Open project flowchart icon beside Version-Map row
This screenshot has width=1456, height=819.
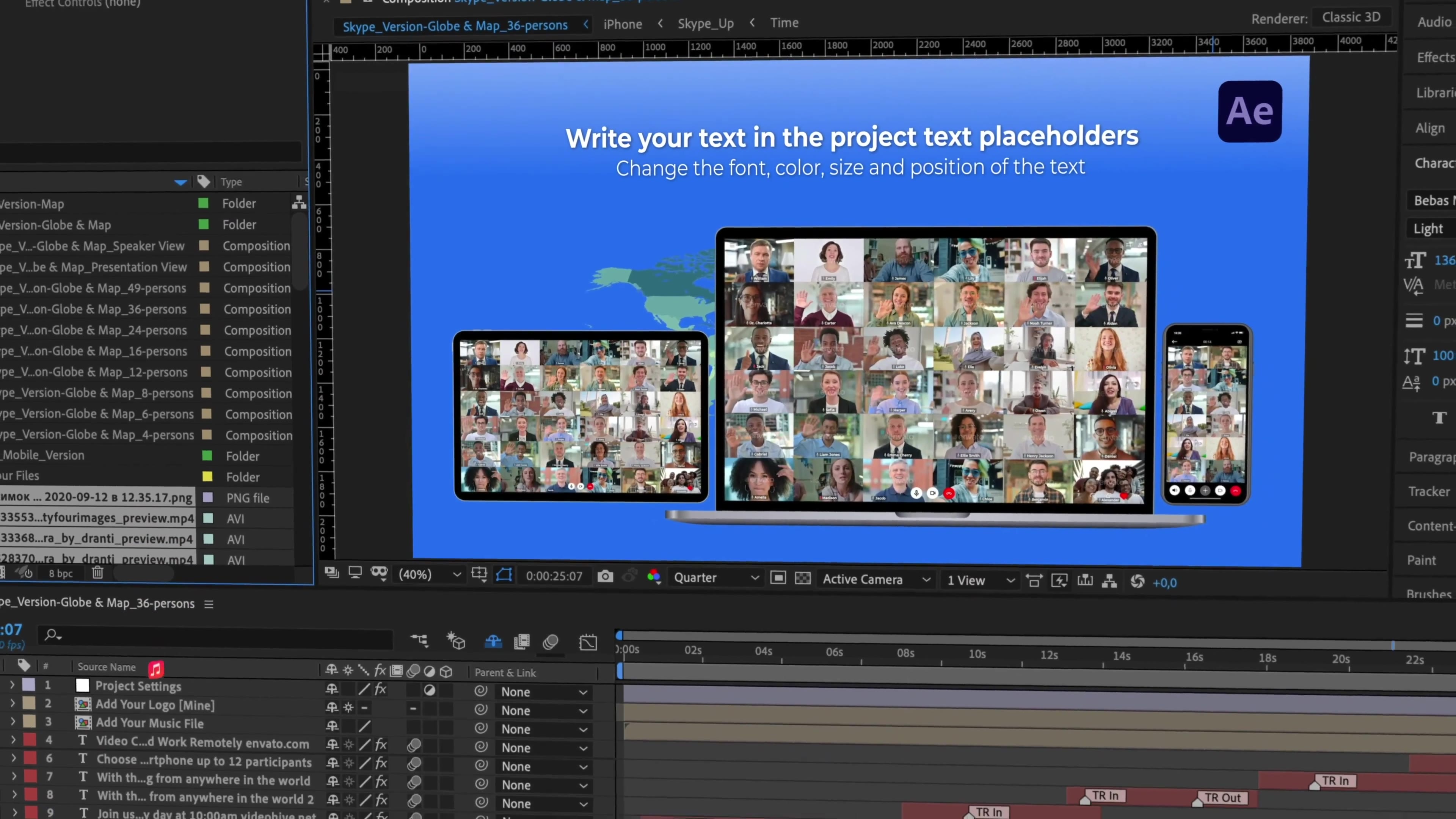[x=299, y=202]
